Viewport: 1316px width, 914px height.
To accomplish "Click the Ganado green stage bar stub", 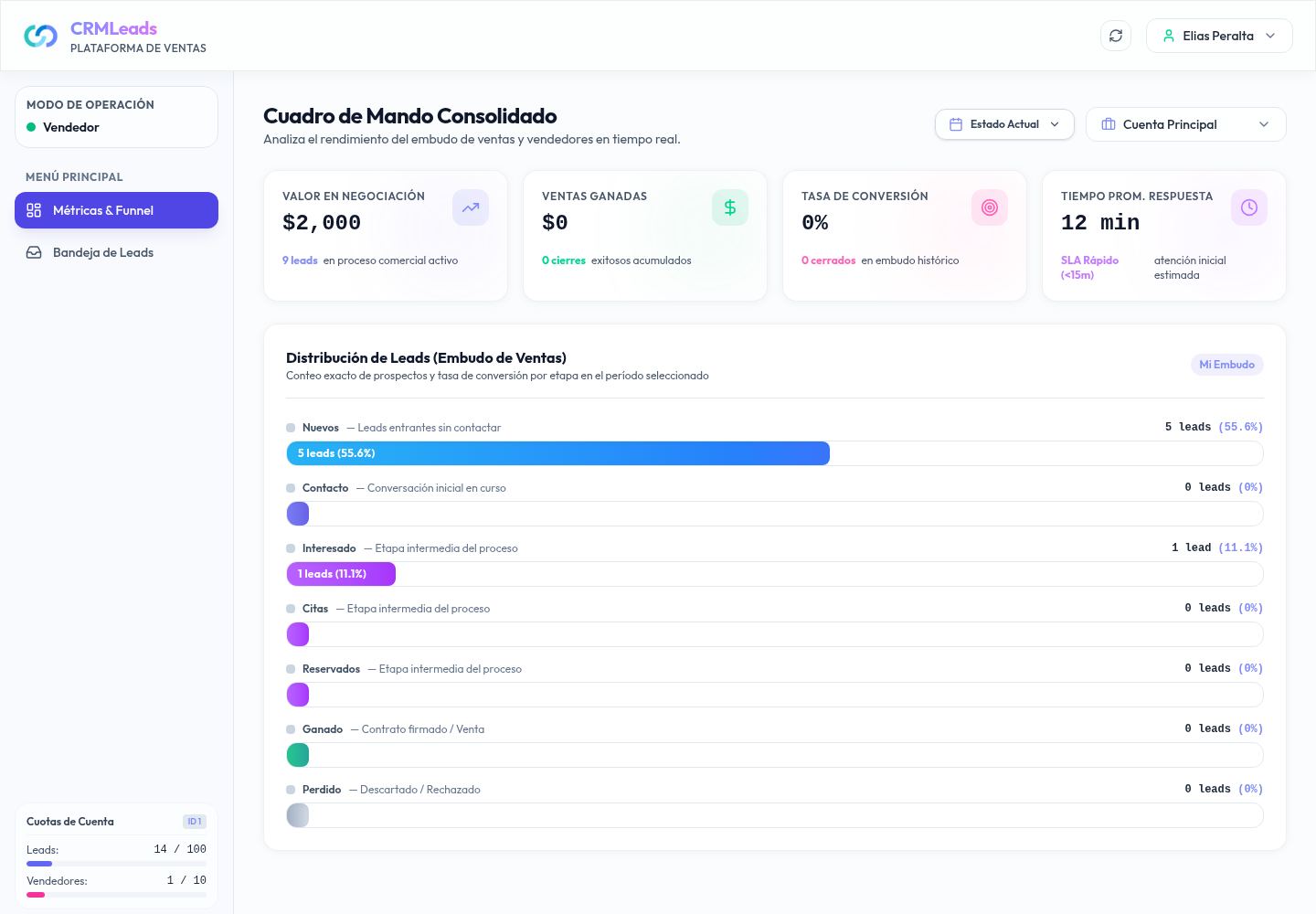I will [298, 755].
